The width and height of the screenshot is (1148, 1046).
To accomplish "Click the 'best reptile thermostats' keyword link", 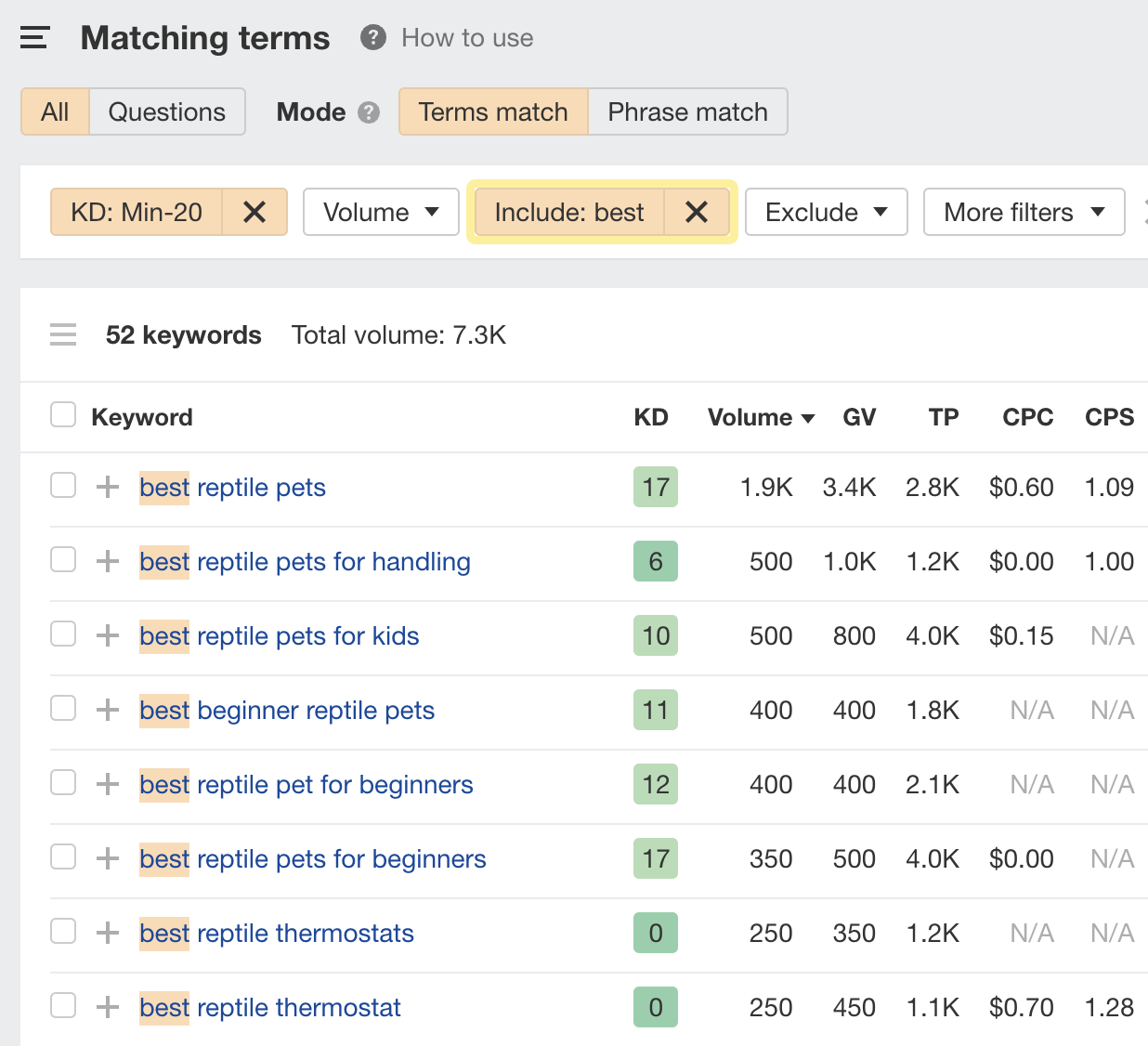I will pyautogui.click(x=276, y=933).
